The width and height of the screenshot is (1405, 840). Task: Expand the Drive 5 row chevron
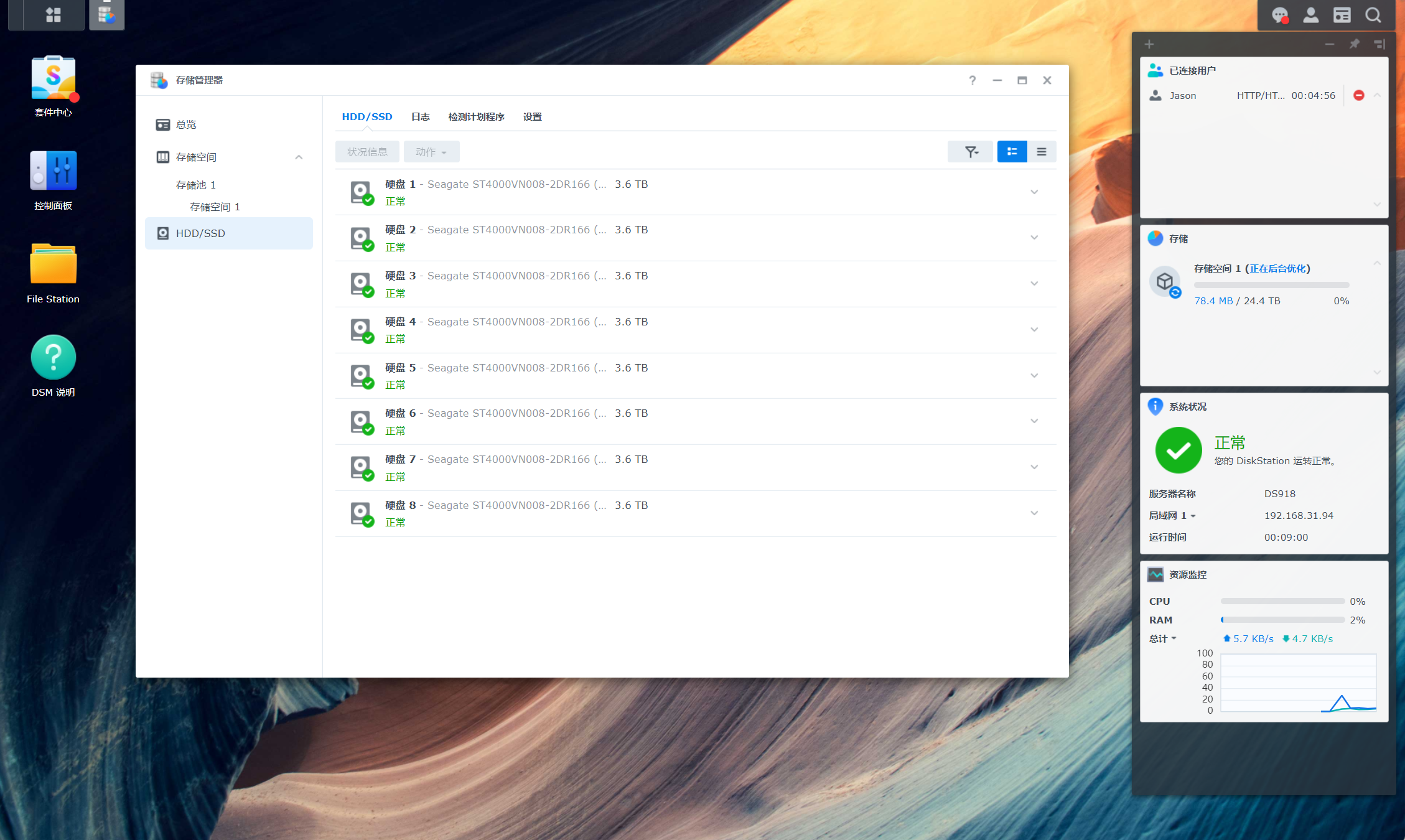tap(1034, 376)
